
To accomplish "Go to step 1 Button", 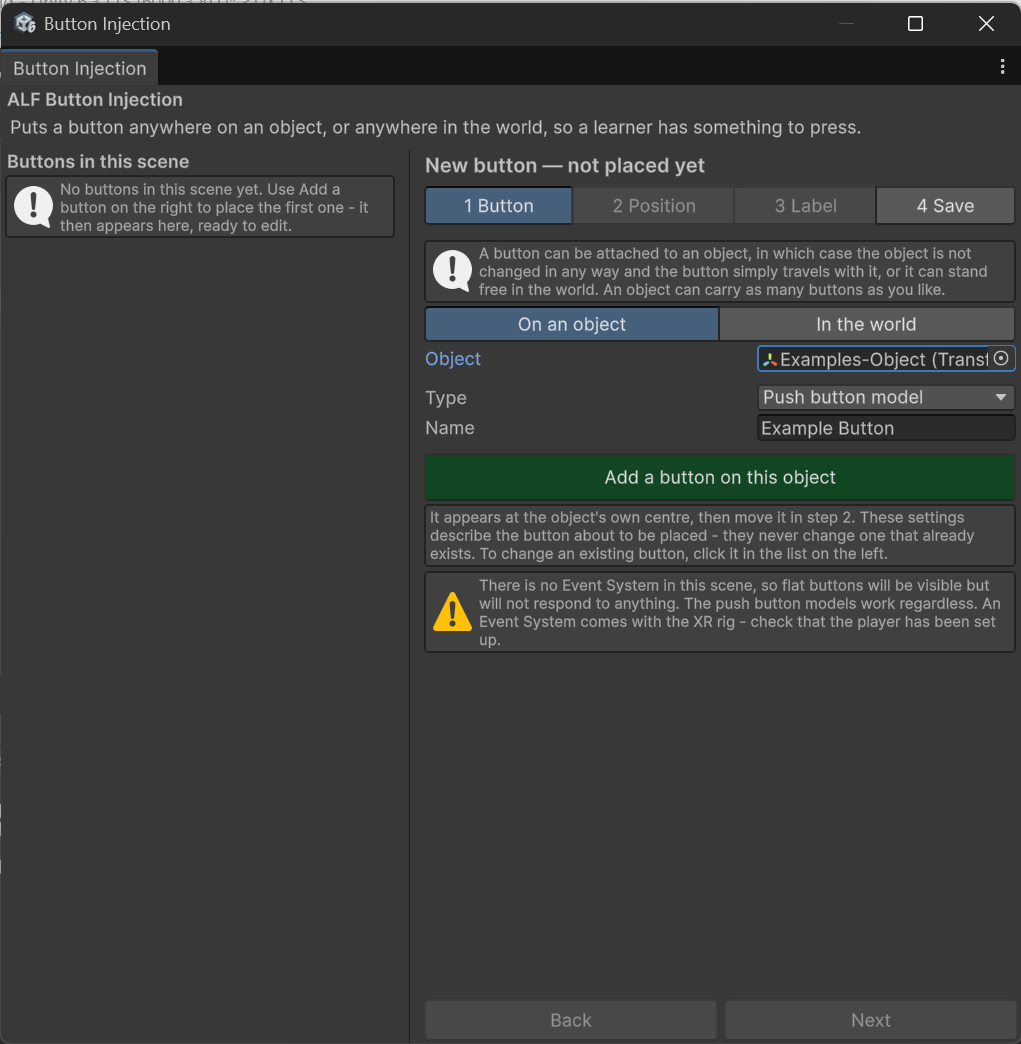I will pyautogui.click(x=499, y=206).
